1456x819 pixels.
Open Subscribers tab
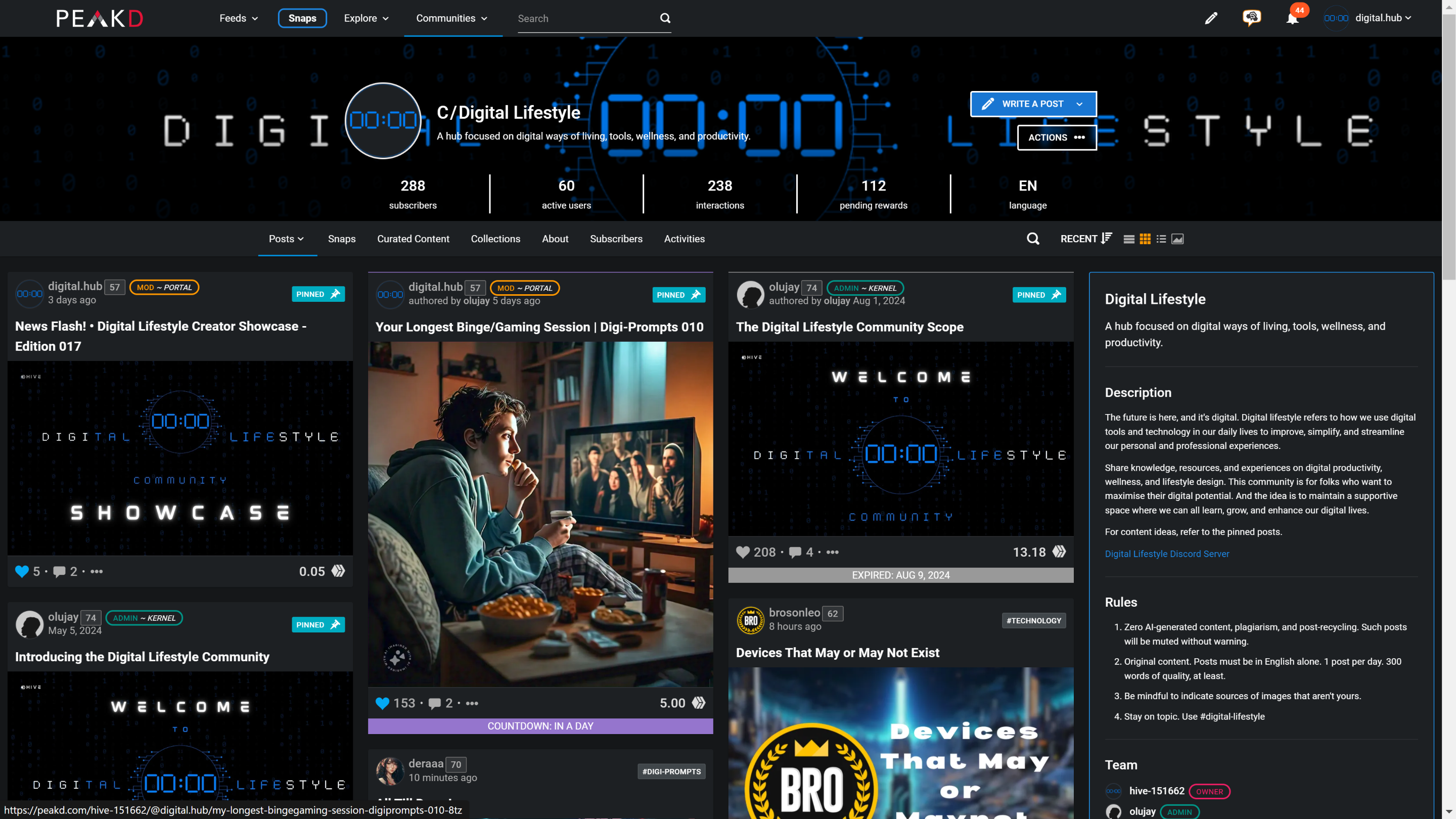point(616,239)
